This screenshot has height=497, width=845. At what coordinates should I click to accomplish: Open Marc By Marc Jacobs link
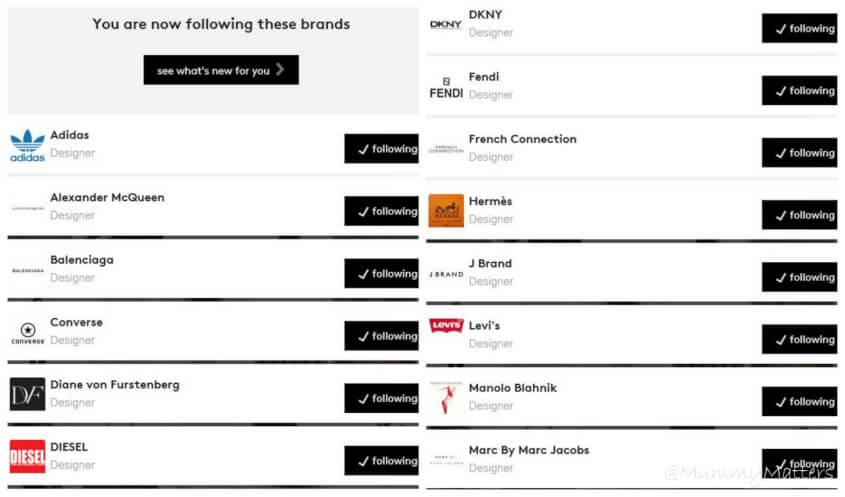(x=529, y=450)
